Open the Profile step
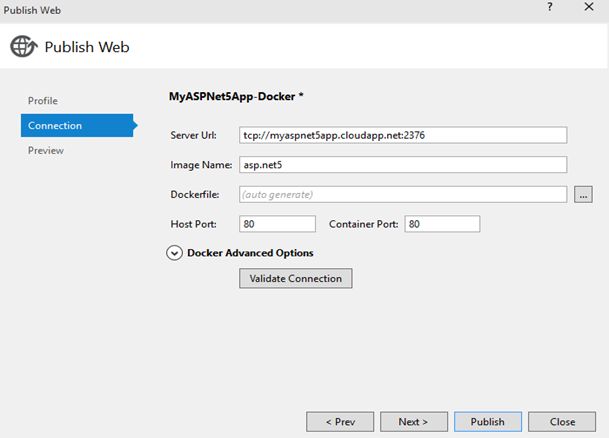Viewport: 609px width, 438px height. tap(43, 101)
